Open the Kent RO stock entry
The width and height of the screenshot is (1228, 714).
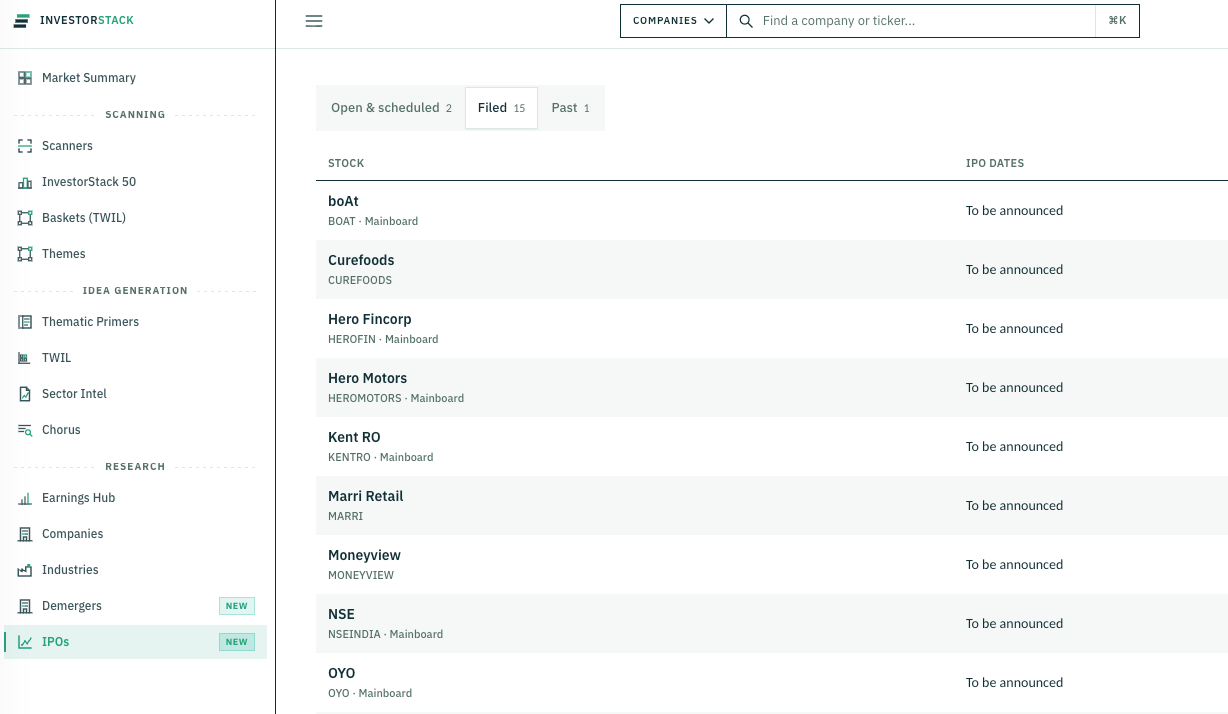click(x=354, y=437)
